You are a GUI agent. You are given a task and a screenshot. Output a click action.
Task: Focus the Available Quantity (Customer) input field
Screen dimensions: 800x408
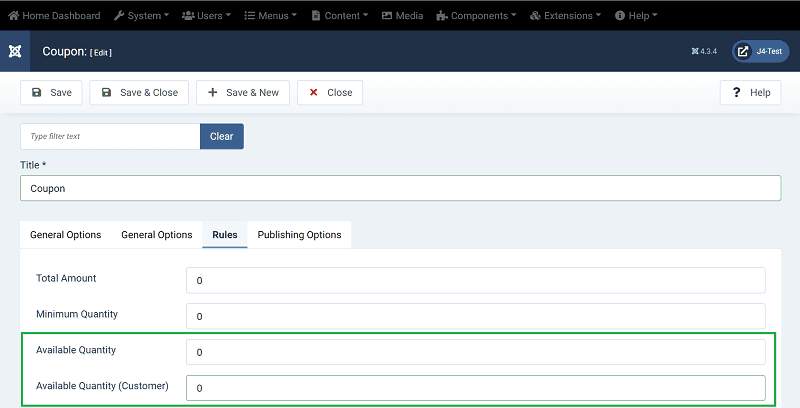(x=475, y=387)
